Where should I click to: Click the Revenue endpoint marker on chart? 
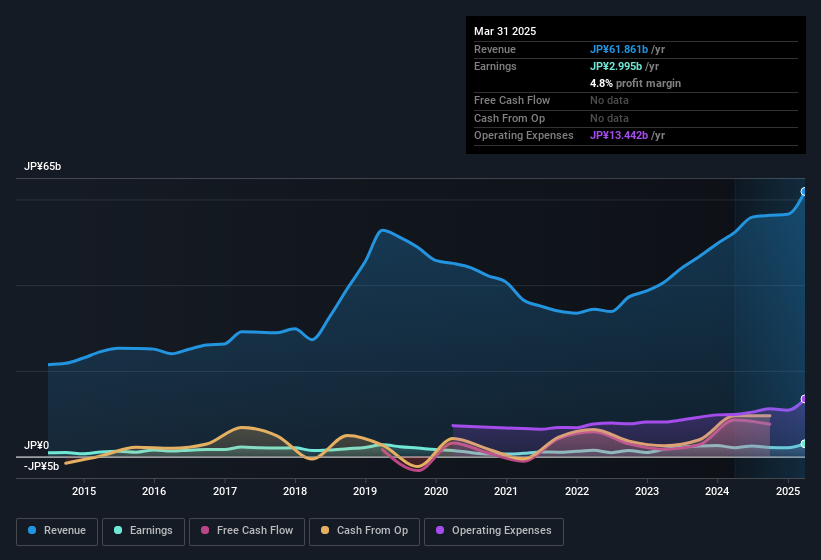click(x=804, y=192)
